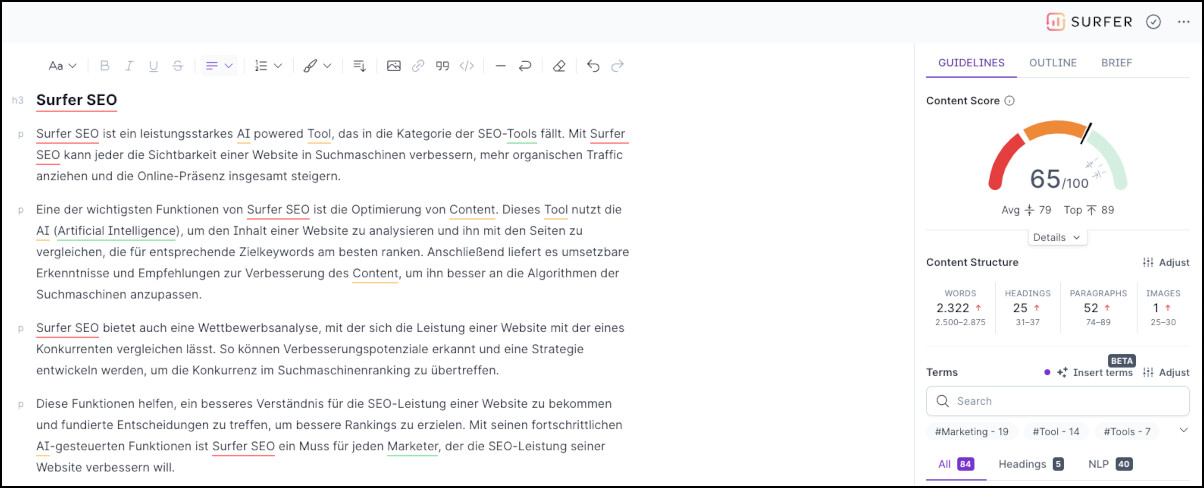Click the checkmark status icon
The height and width of the screenshot is (488, 1204).
(1153, 21)
